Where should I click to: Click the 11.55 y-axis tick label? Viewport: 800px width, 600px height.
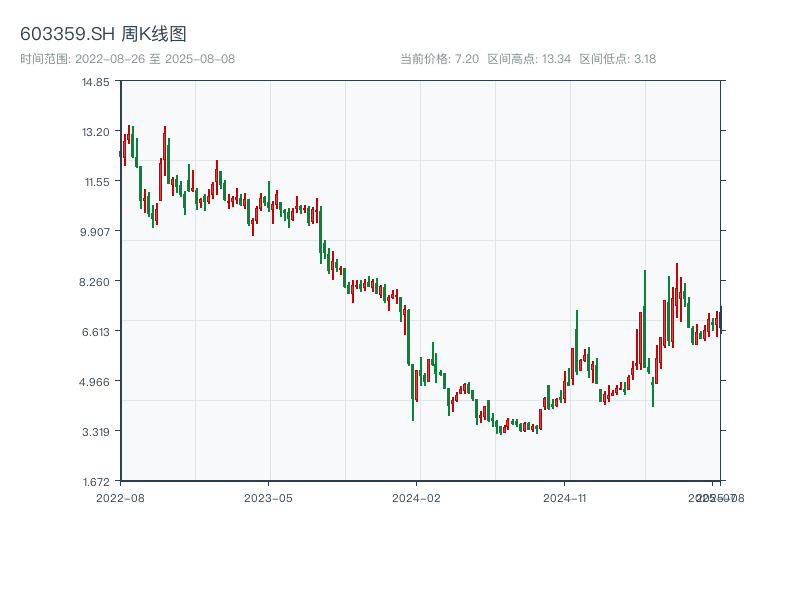(96, 182)
